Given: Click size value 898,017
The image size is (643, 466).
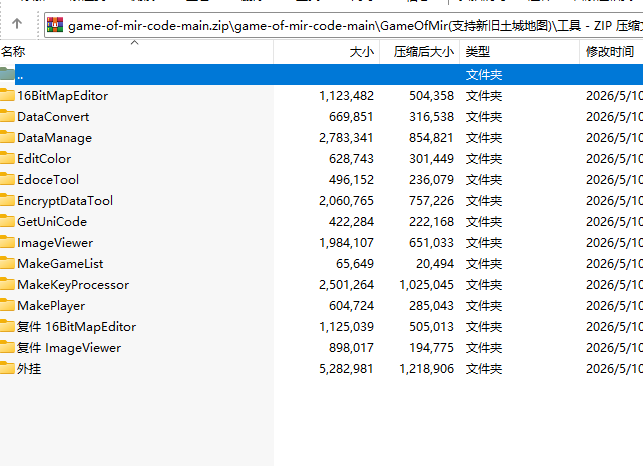Looking at the screenshot, I should pyautogui.click(x=351, y=348).
